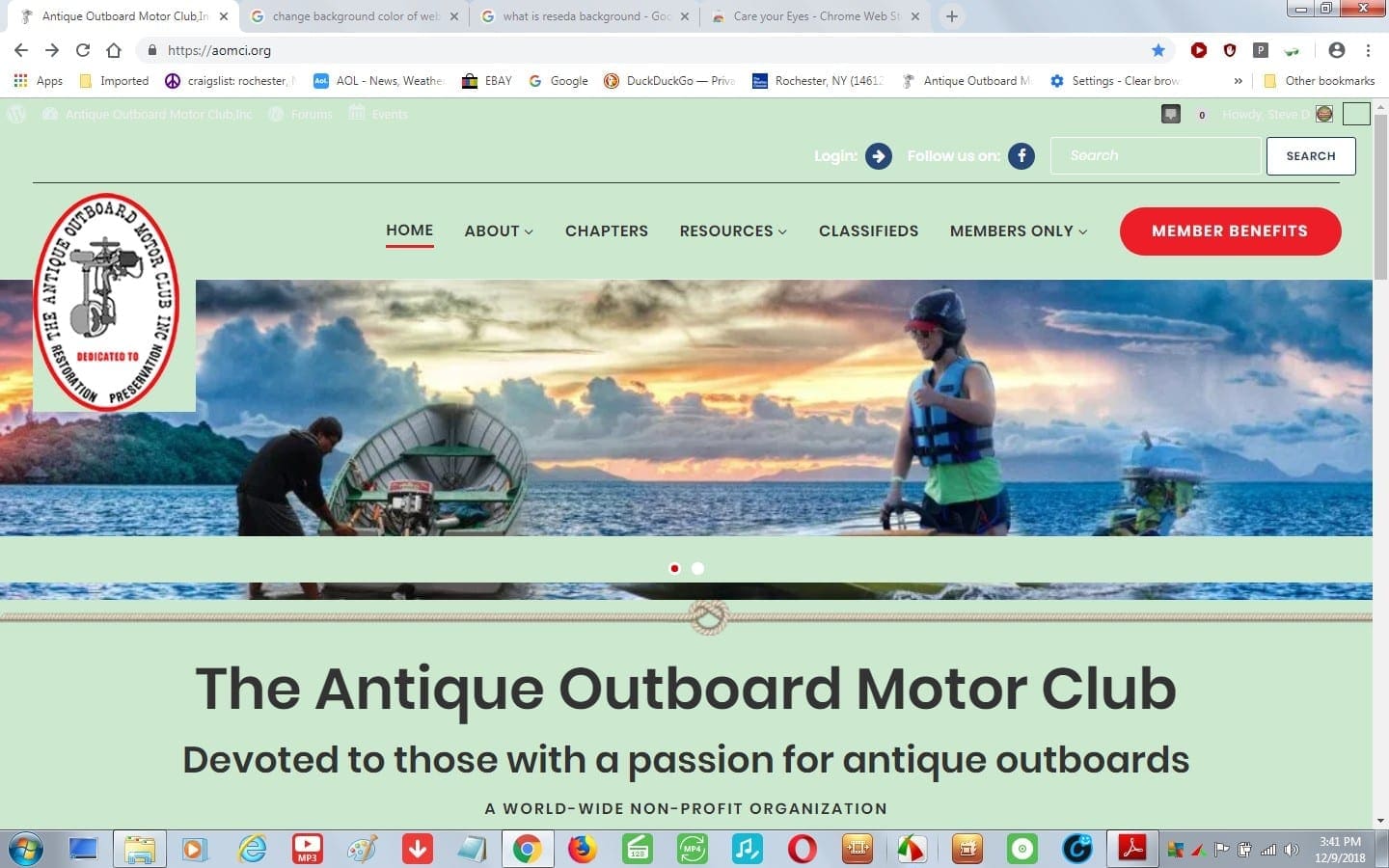This screenshot has height=868, width=1389.
Task: Reload the page in Chrome
Action: (x=83, y=50)
